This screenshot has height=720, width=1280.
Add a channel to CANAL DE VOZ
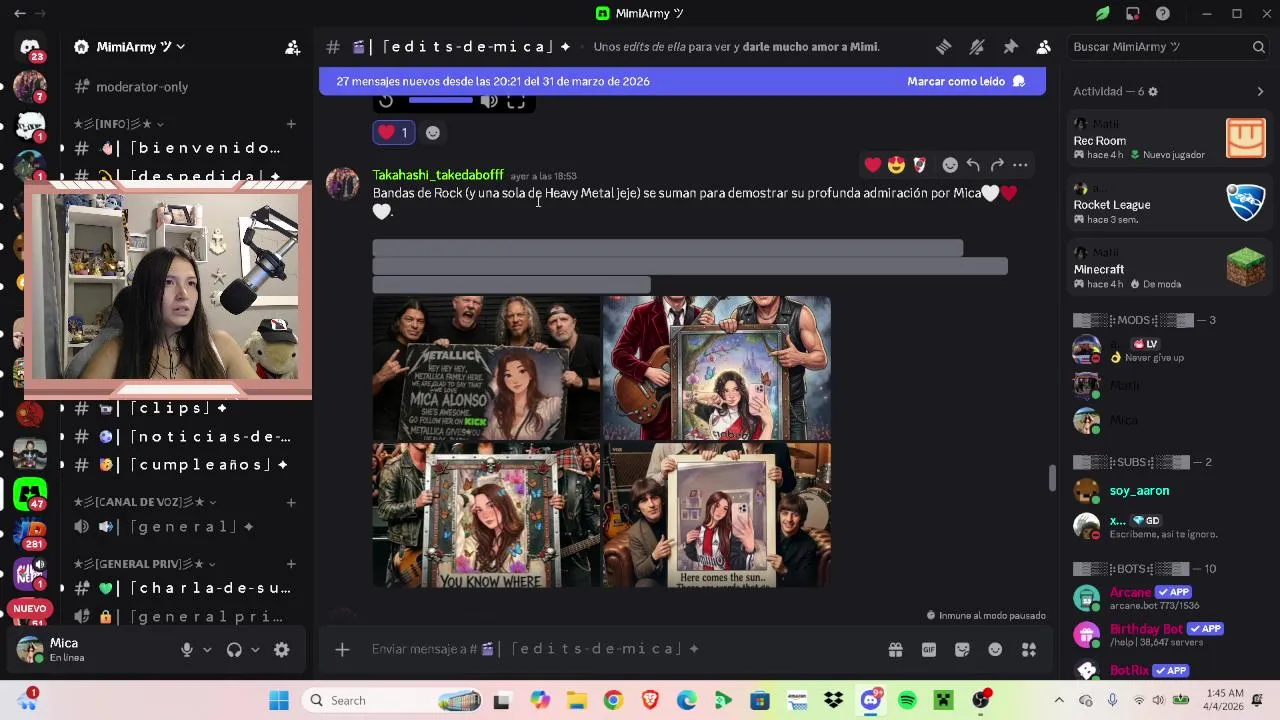point(291,502)
